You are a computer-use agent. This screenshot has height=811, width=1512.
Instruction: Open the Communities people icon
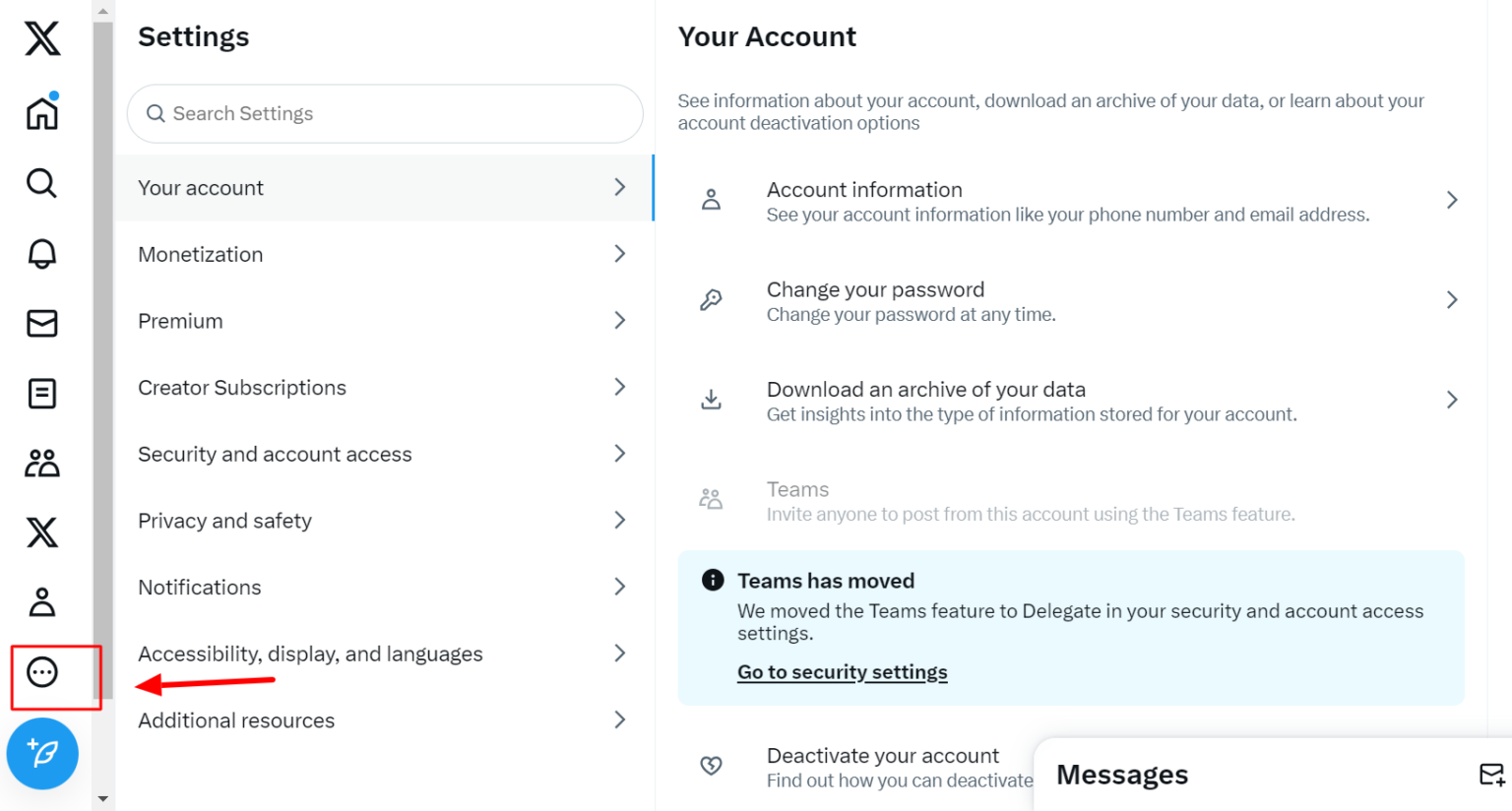click(x=41, y=463)
